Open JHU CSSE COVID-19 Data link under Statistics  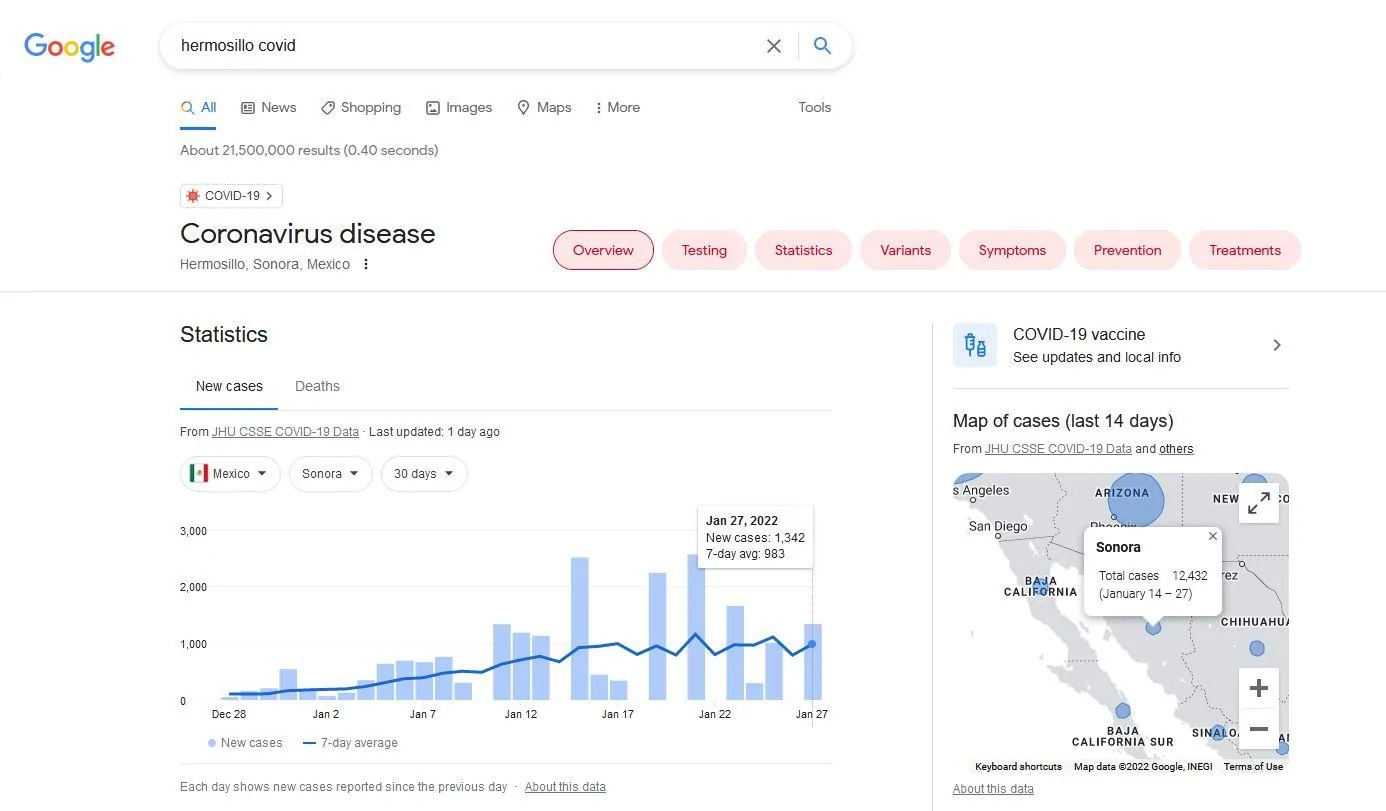285,432
